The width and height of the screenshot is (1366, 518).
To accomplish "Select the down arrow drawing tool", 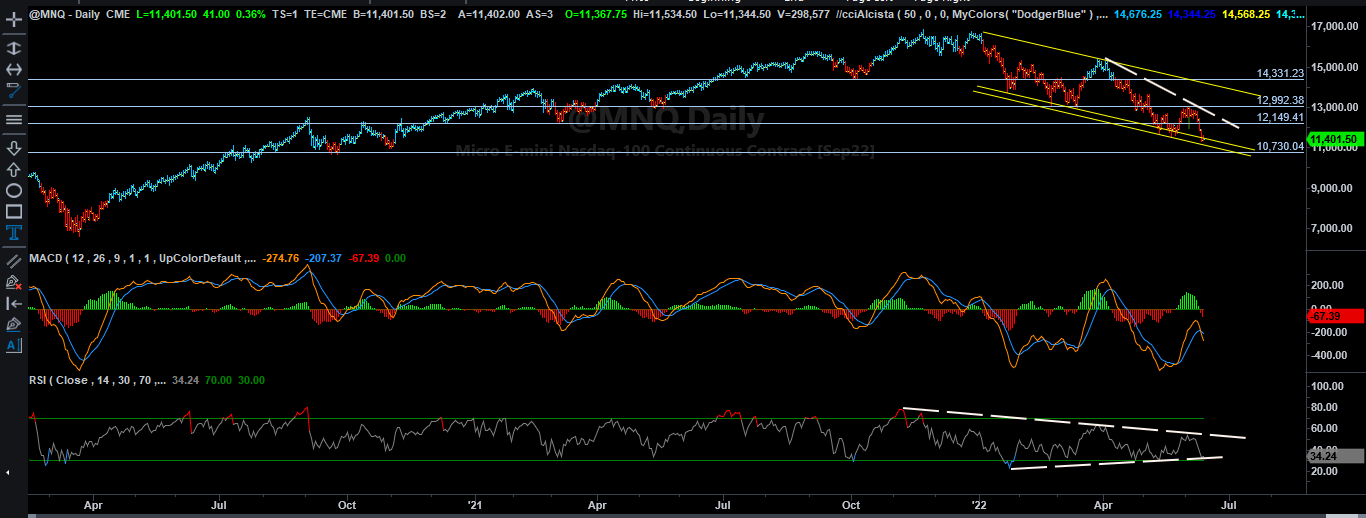I will tap(14, 148).
